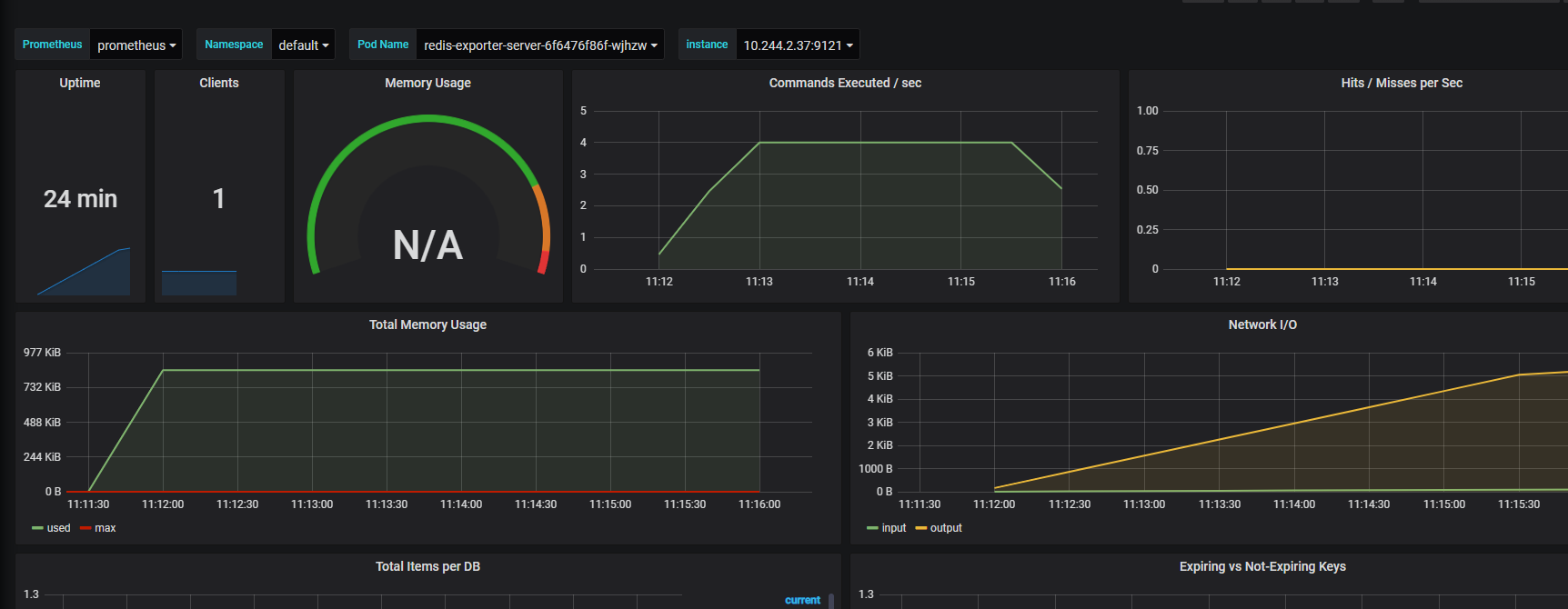Screen dimensions: 1568x609
Task: Sort legend by the 'current' column header
Action: [802, 600]
